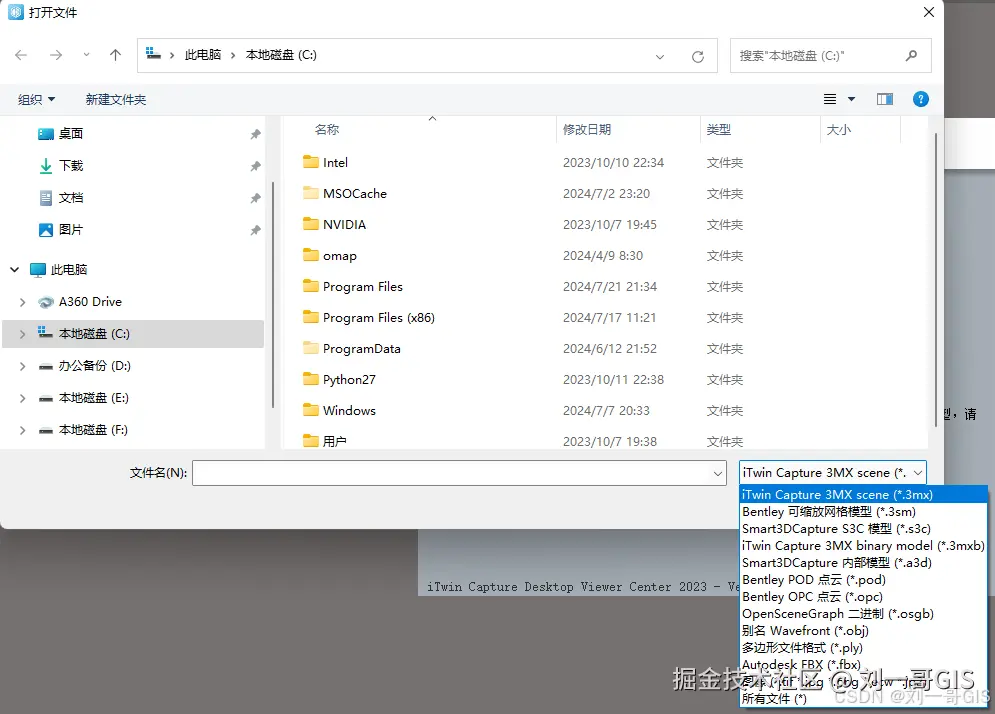This screenshot has width=995, height=714.
Task: Sort by 修改日期 column header
Action: click(x=586, y=129)
